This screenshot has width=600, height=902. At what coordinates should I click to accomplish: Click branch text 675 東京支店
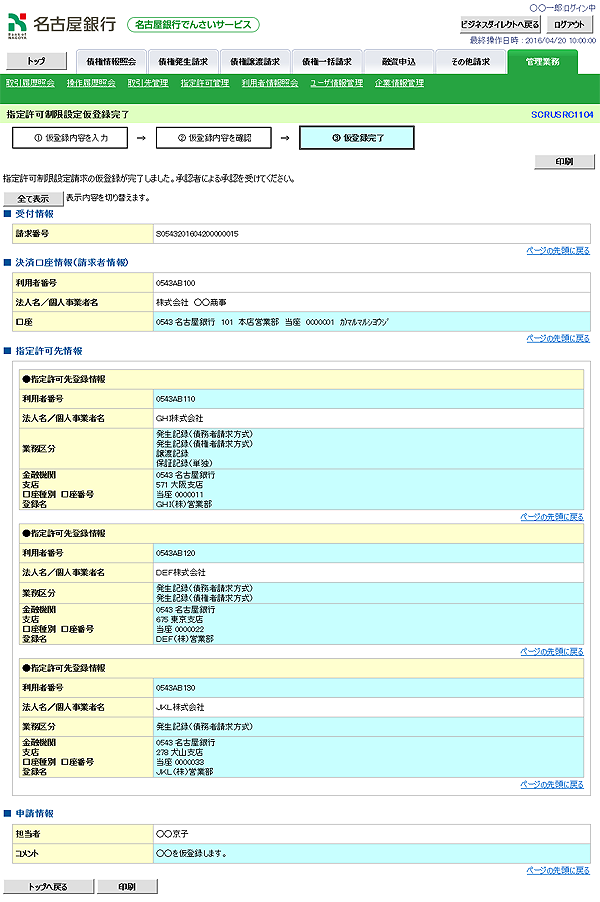(179, 620)
